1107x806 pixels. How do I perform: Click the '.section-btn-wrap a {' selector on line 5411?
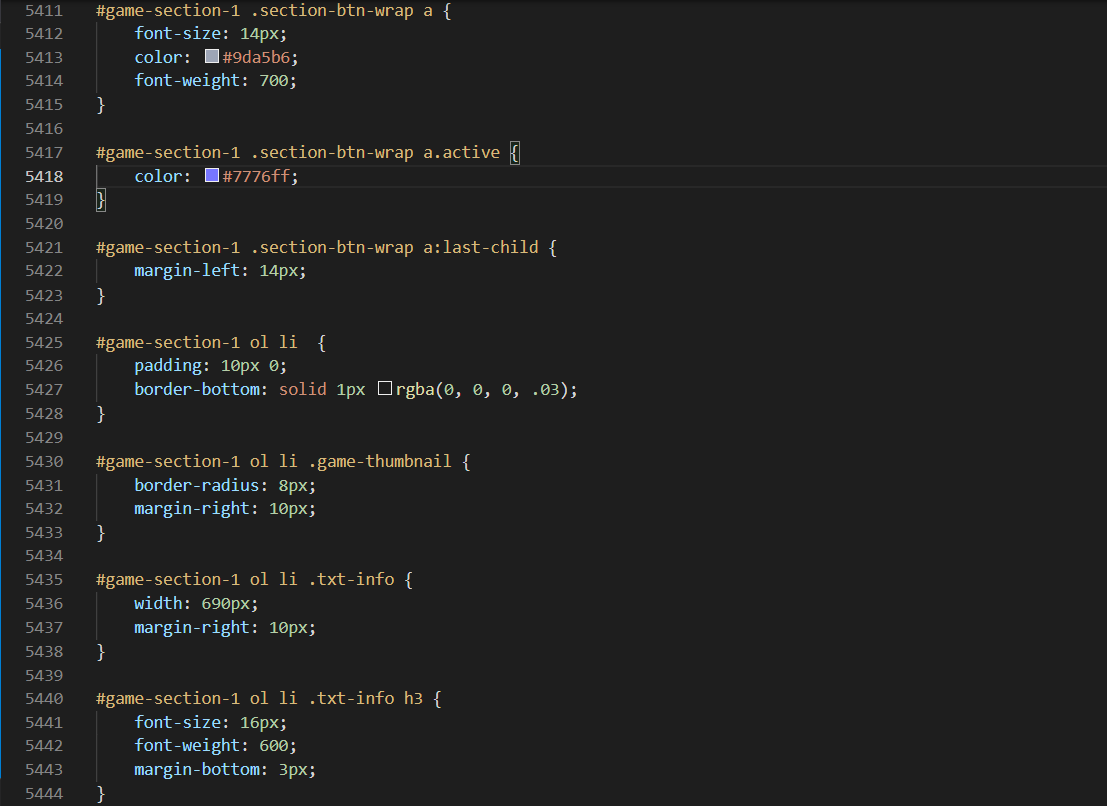click(351, 11)
